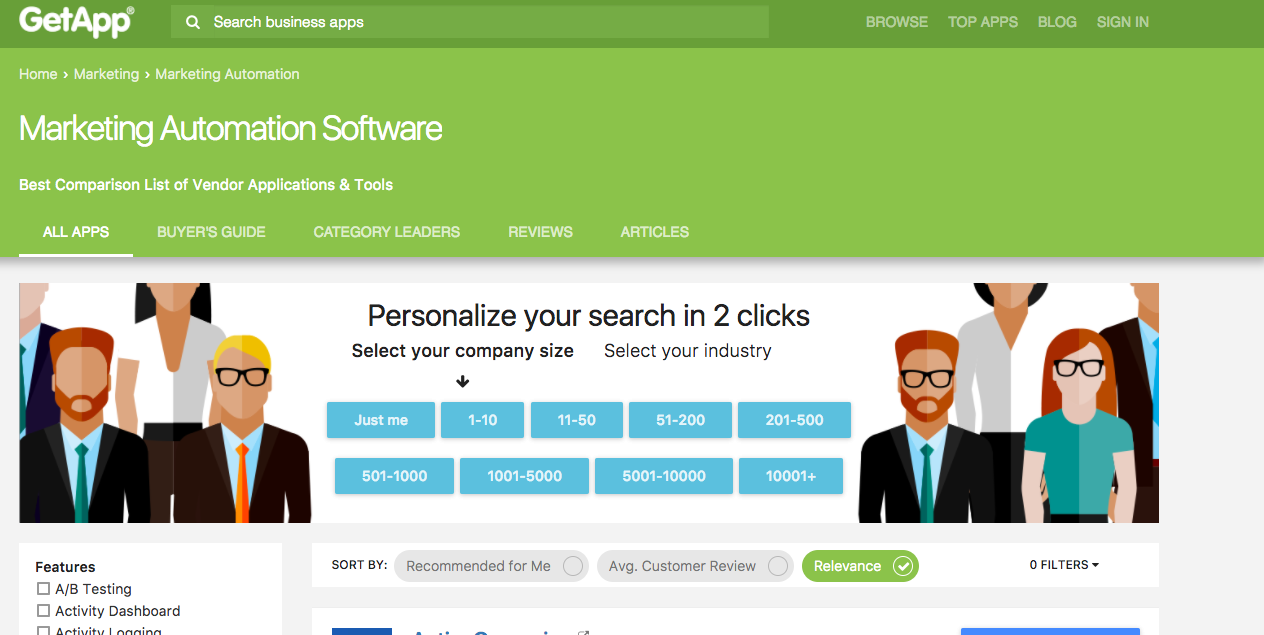
Task: Select Avg. Customer Review sorting
Action: pyautogui.click(x=694, y=566)
